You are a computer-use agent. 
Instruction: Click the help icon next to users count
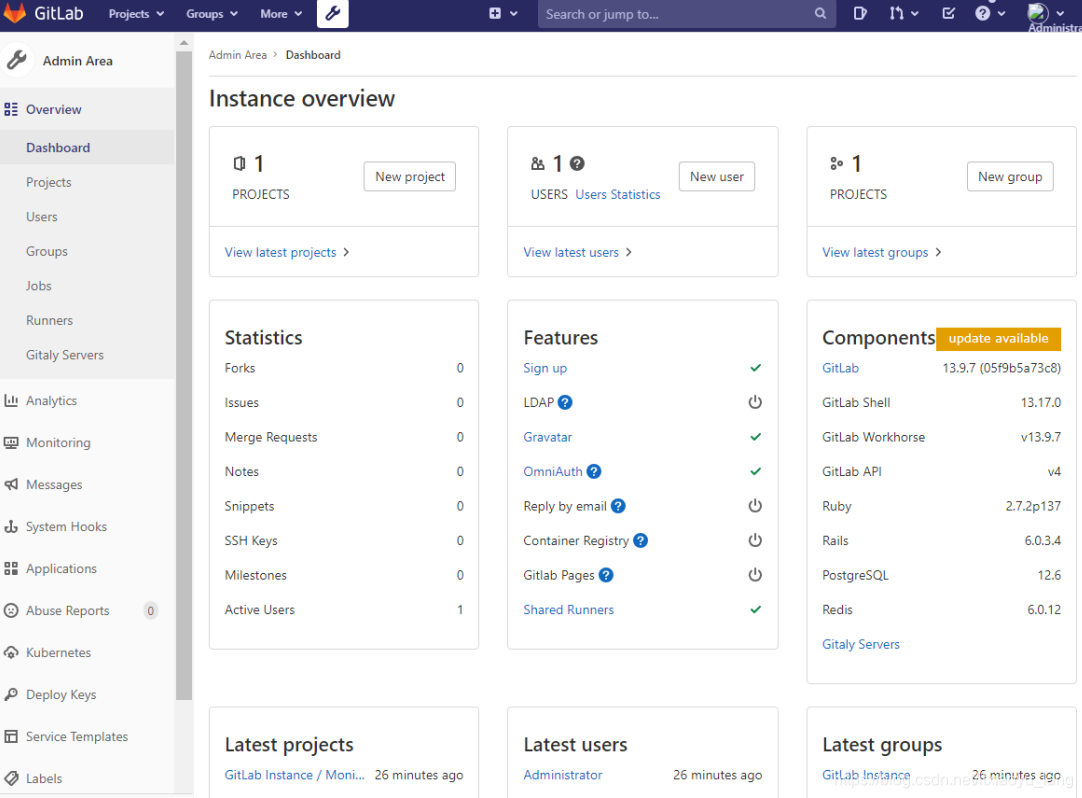(x=578, y=164)
